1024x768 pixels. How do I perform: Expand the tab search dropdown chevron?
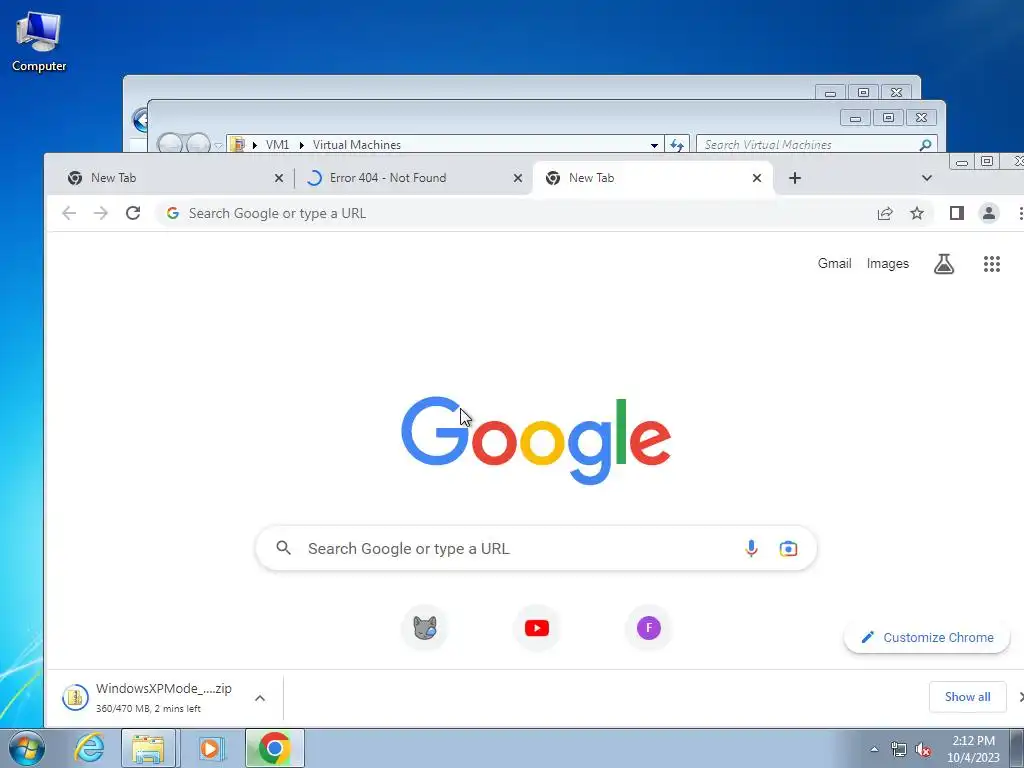(x=927, y=178)
